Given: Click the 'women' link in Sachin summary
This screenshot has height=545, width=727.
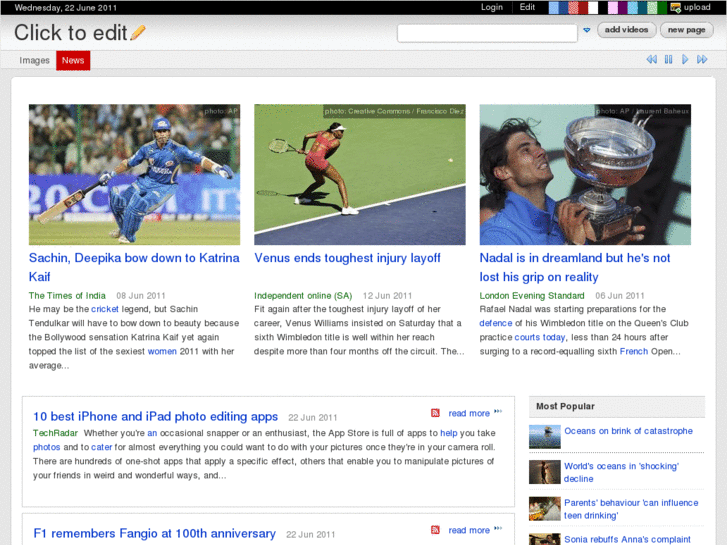Looking at the screenshot, I should (x=162, y=351).
